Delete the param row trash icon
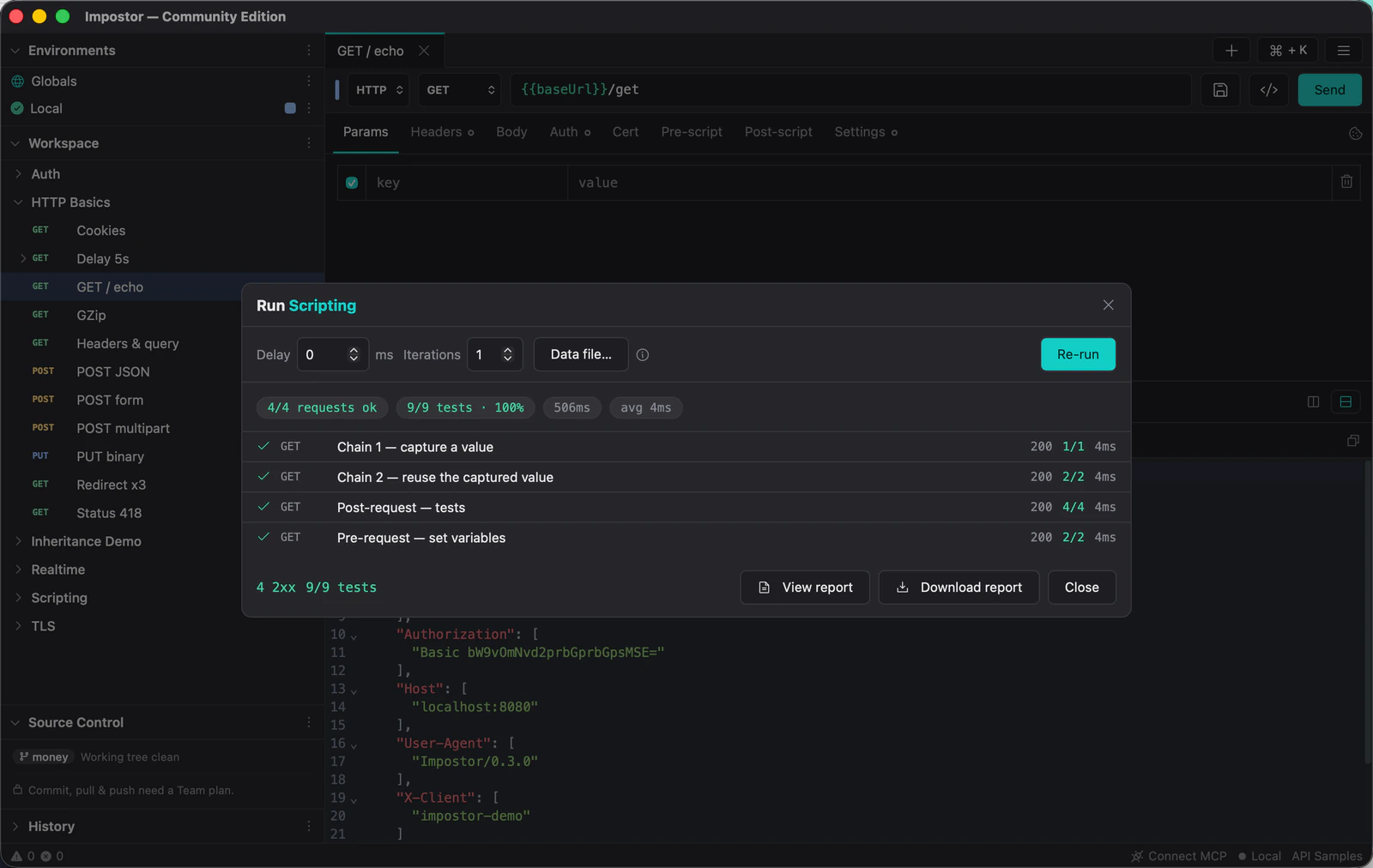This screenshot has width=1373, height=868. 1346,182
